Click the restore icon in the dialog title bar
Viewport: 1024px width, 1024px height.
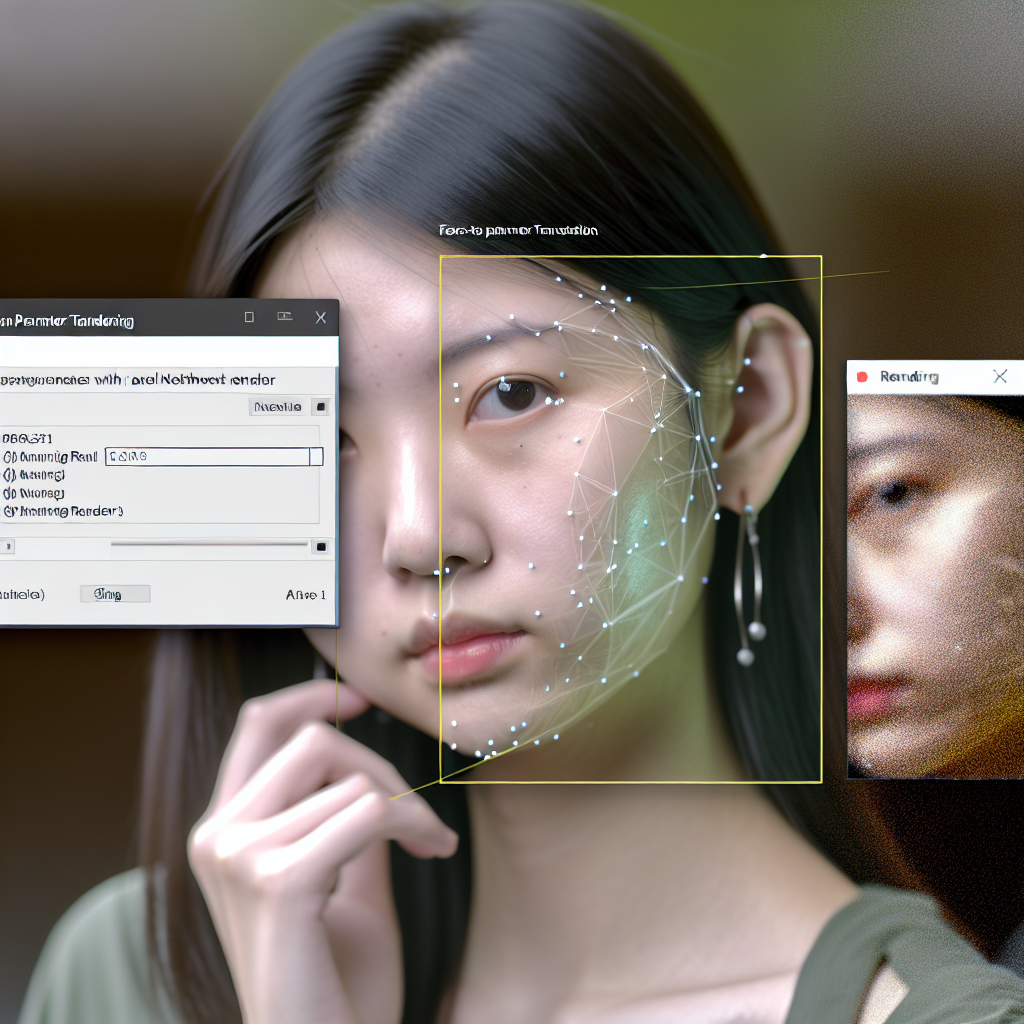(x=284, y=316)
